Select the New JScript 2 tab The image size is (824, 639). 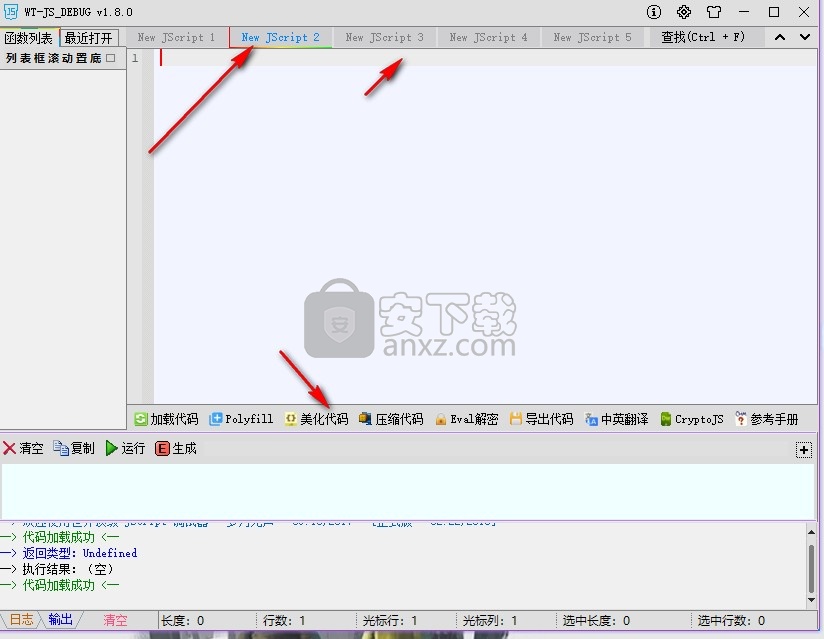tap(280, 37)
